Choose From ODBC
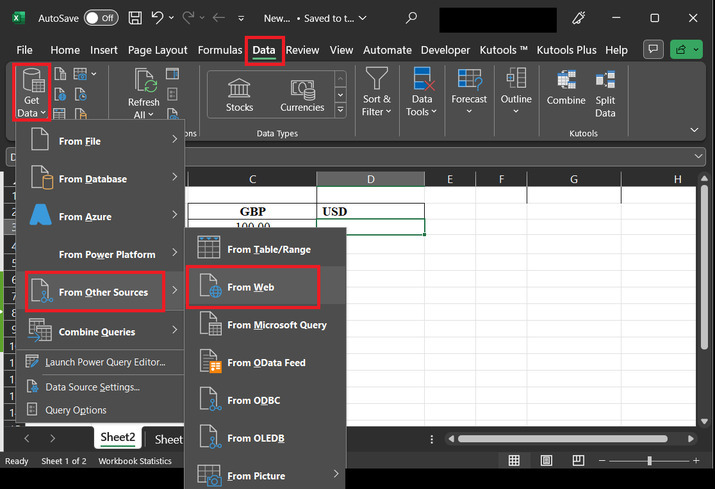715x489 pixels. pyautogui.click(x=265, y=400)
